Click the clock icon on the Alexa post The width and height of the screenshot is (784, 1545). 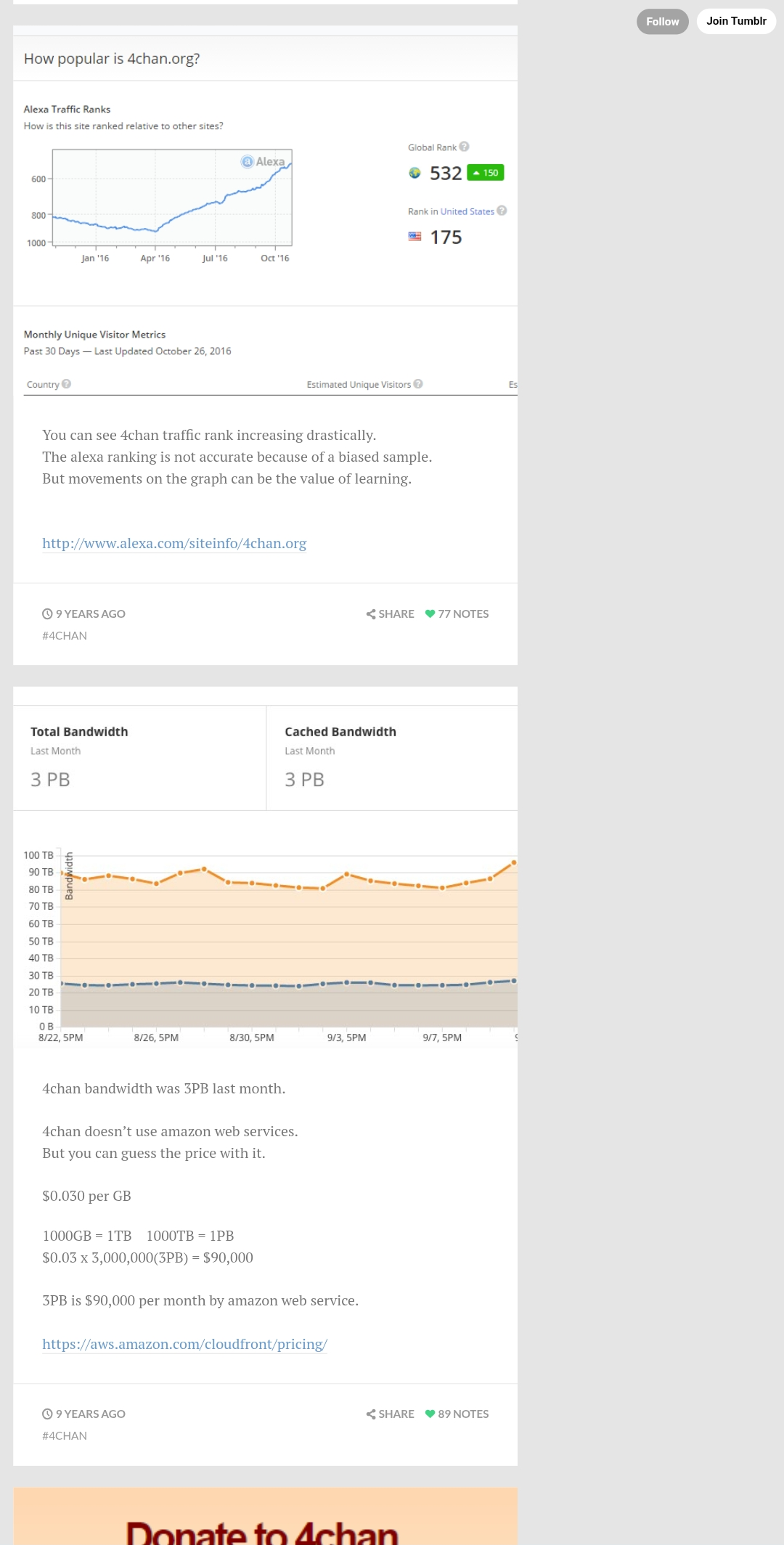(x=47, y=614)
